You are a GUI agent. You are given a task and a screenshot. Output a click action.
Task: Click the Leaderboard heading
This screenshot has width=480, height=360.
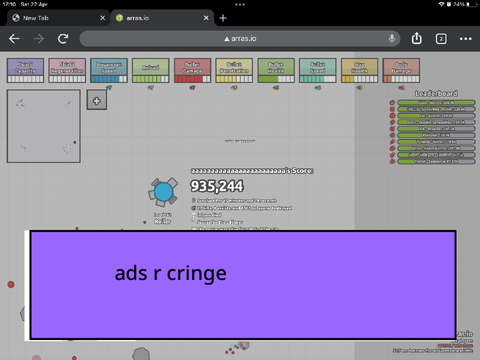[436, 94]
